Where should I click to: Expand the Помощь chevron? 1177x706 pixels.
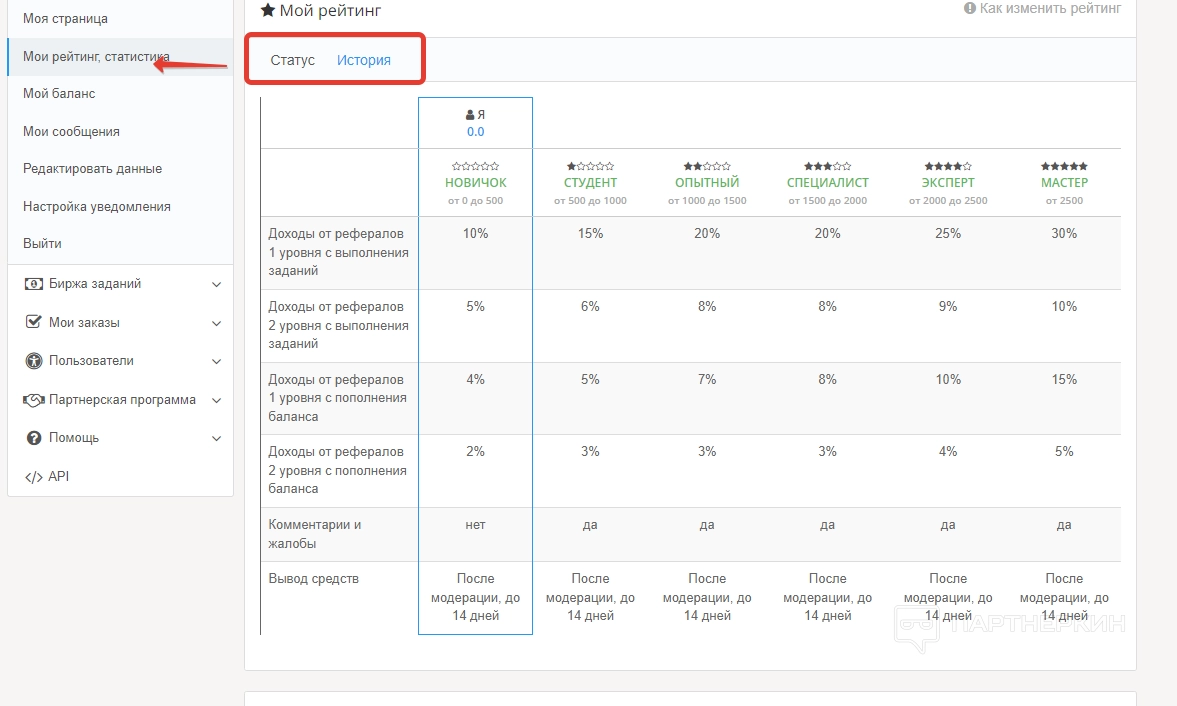pos(217,439)
